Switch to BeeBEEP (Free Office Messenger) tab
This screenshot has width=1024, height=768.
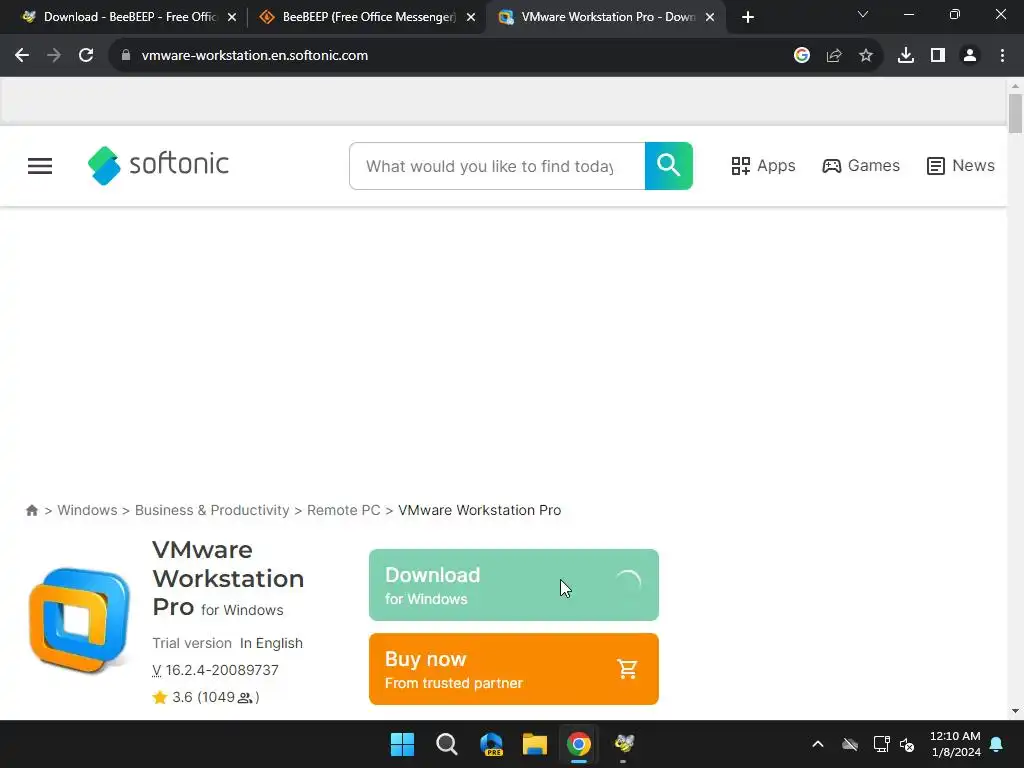click(x=366, y=17)
